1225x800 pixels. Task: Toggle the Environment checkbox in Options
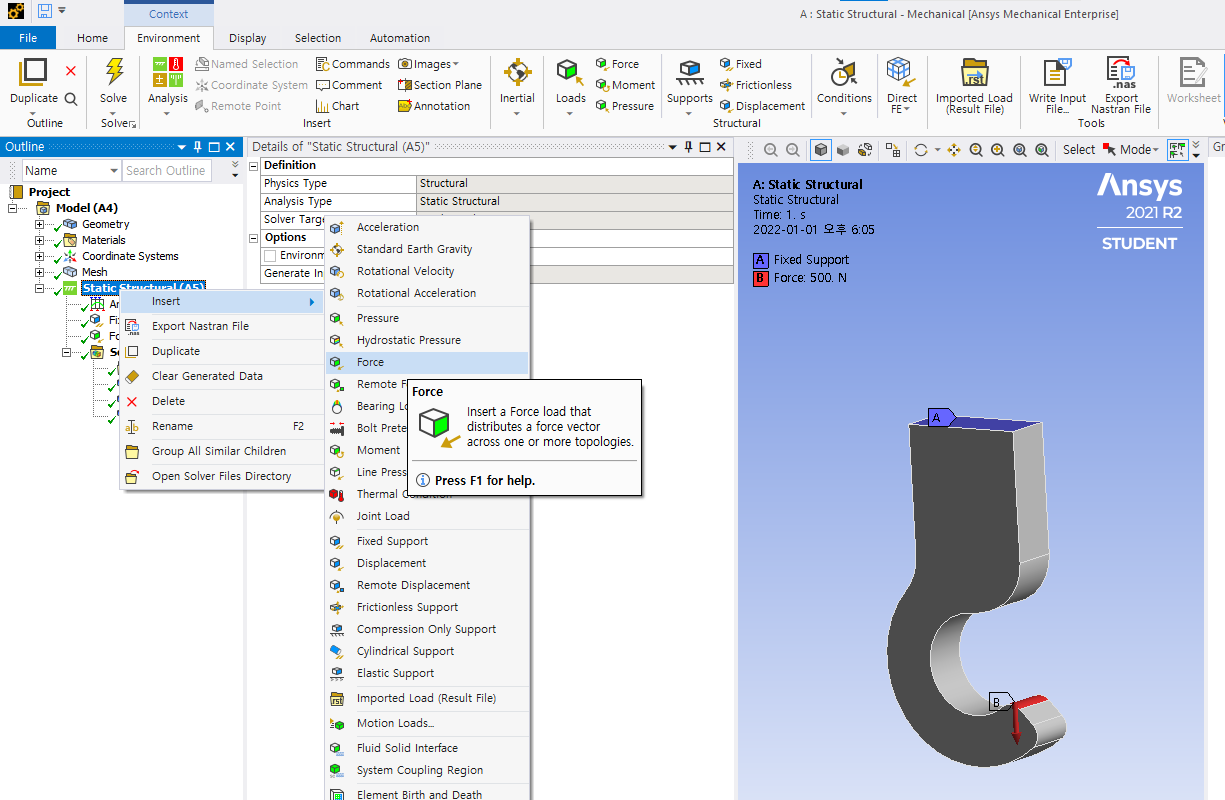(x=270, y=256)
